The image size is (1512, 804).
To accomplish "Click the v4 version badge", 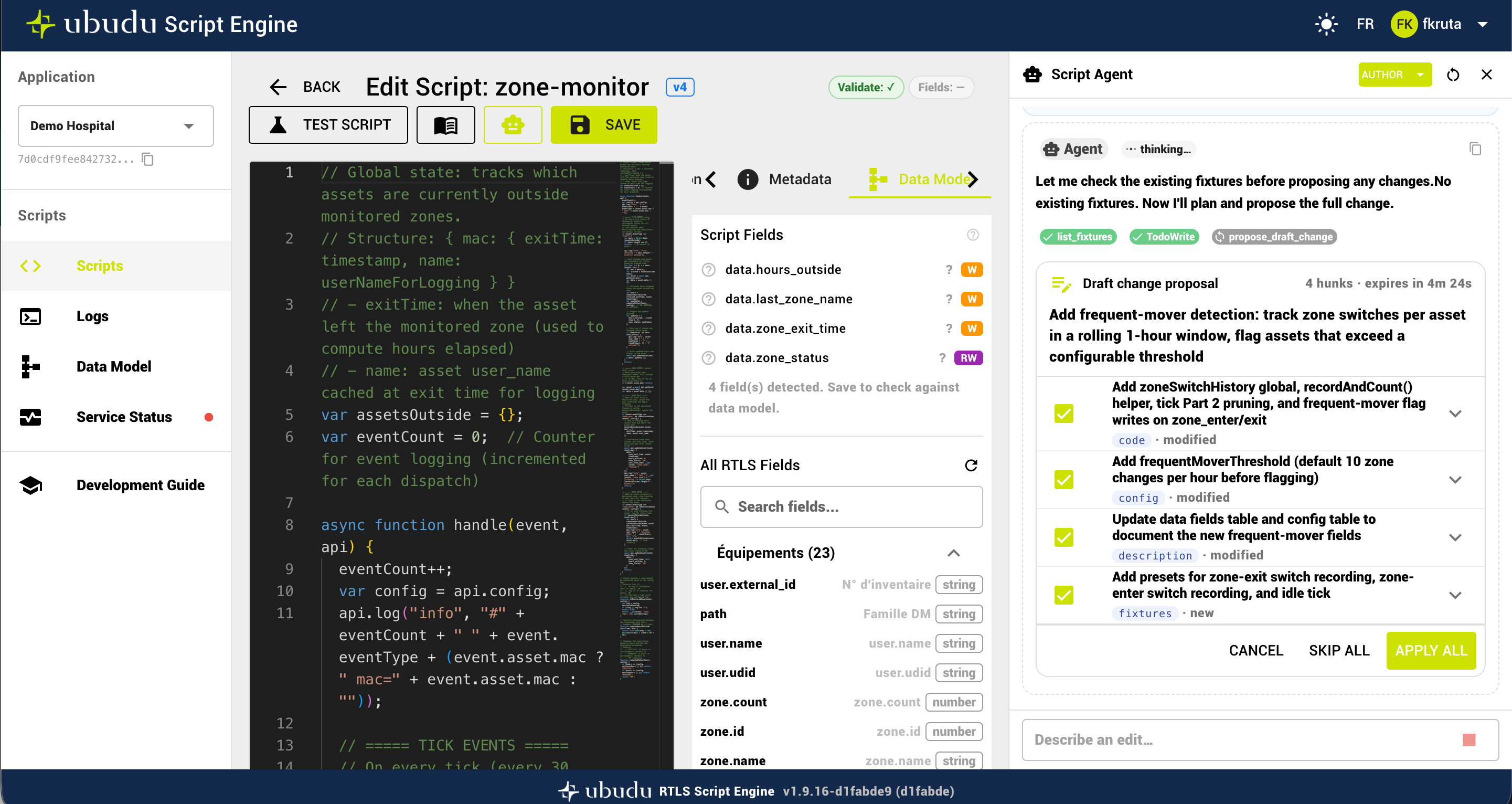I will click(x=680, y=87).
